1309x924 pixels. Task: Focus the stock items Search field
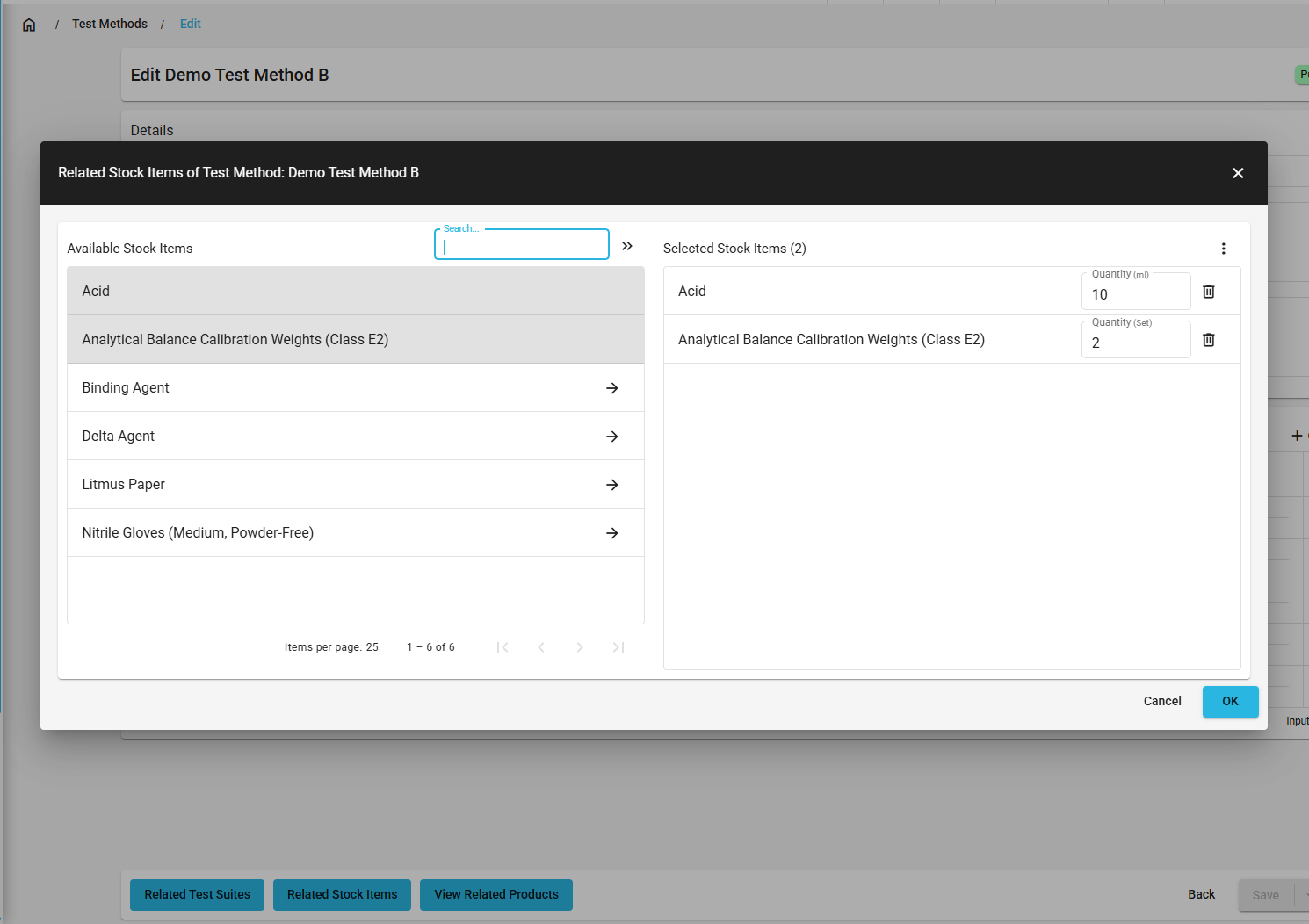(522, 245)
